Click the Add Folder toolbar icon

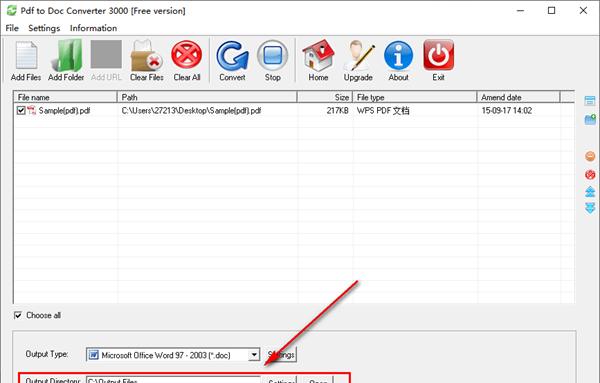point(67,56)
